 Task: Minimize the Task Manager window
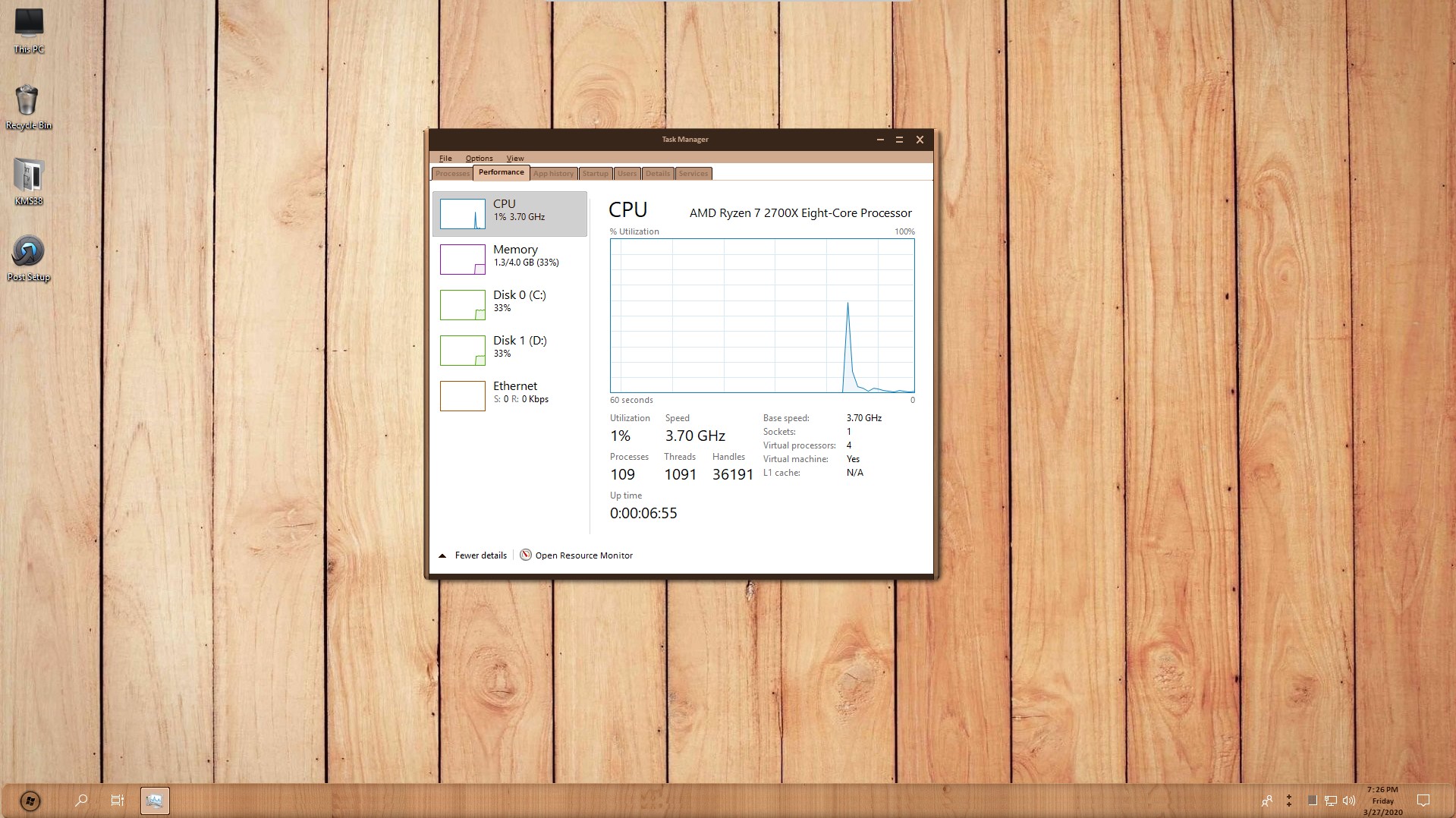(x=880, y=140)
